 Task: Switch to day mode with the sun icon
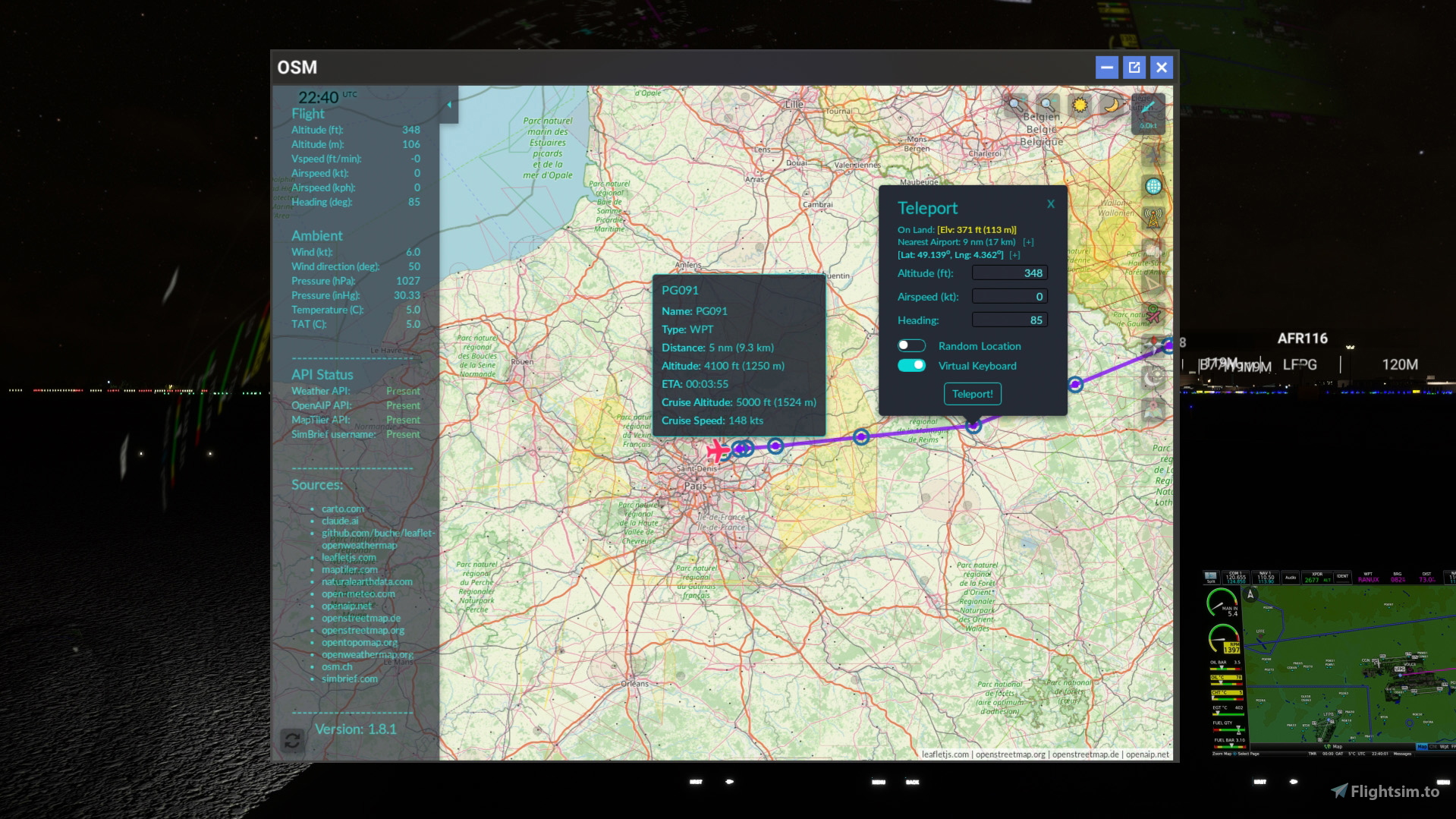tap(1080, 104)
